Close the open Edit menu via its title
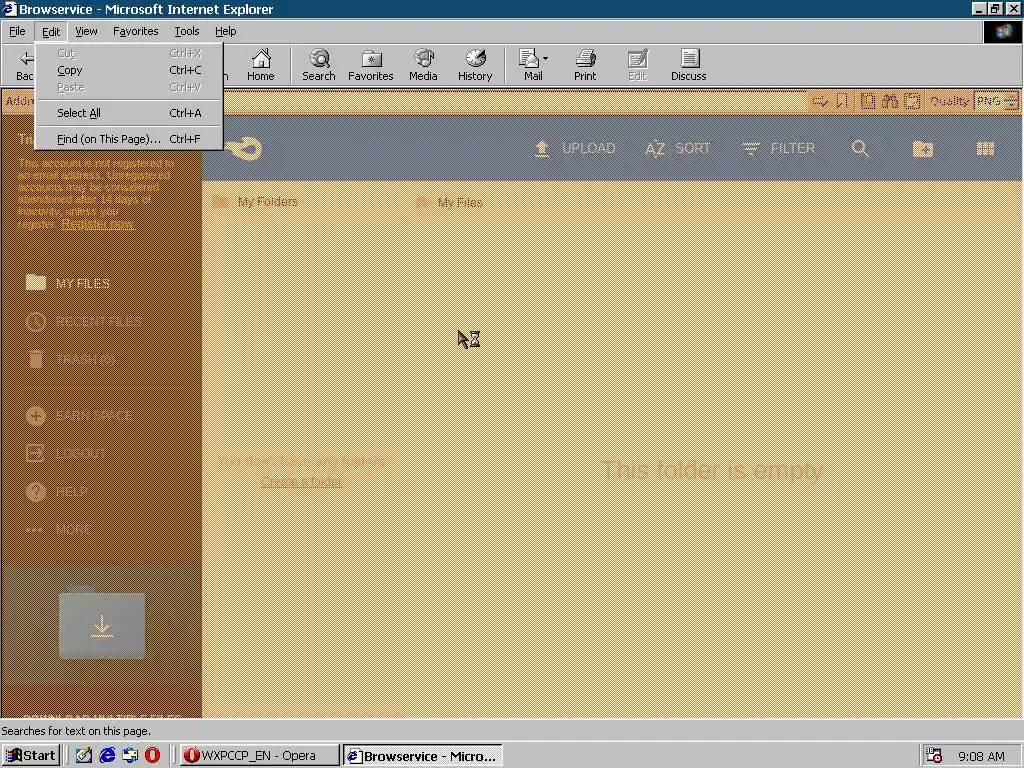 (x=50, y=31)
